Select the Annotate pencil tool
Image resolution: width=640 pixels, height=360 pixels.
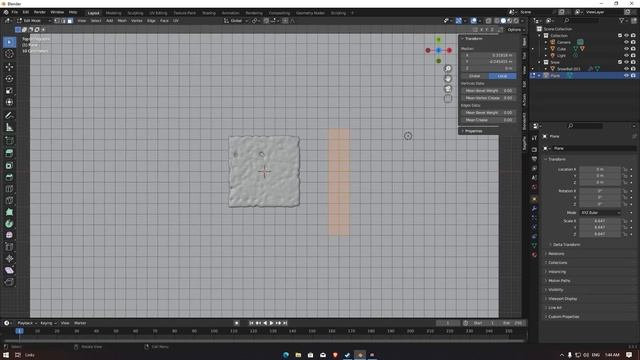tap(9, 116)
